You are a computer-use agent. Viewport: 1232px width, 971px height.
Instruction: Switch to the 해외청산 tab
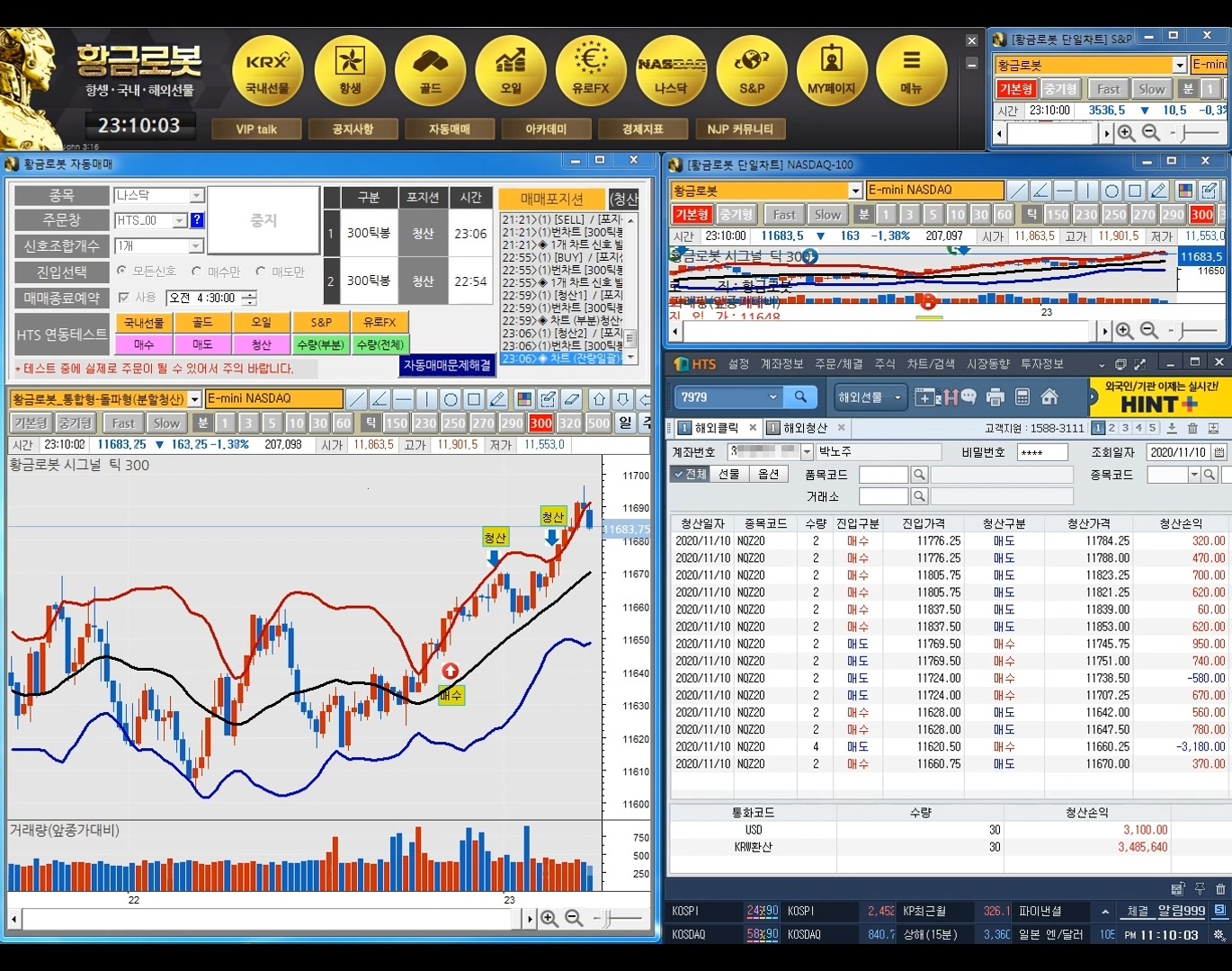click(x=805, y=428)
